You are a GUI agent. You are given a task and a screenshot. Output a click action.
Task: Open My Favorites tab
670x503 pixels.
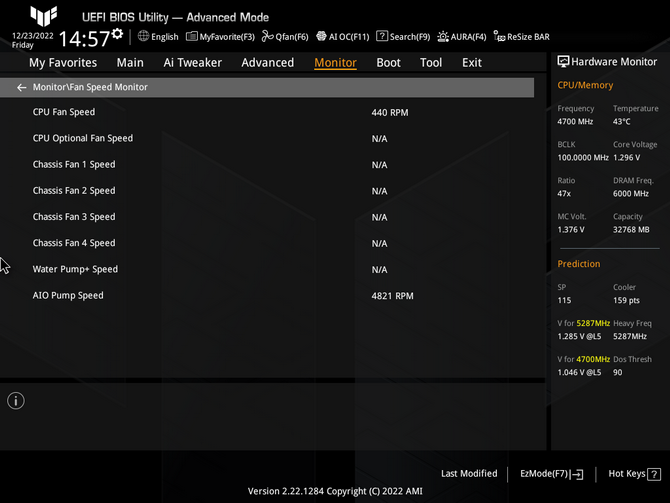63,63
